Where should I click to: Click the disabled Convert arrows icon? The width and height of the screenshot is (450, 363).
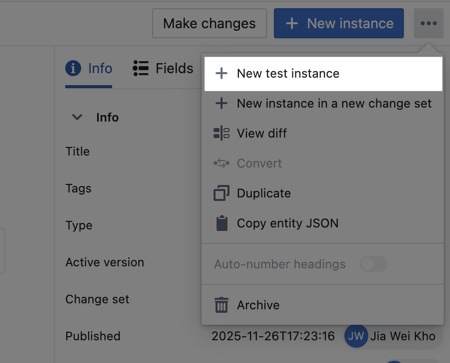(x=221, y=163)
